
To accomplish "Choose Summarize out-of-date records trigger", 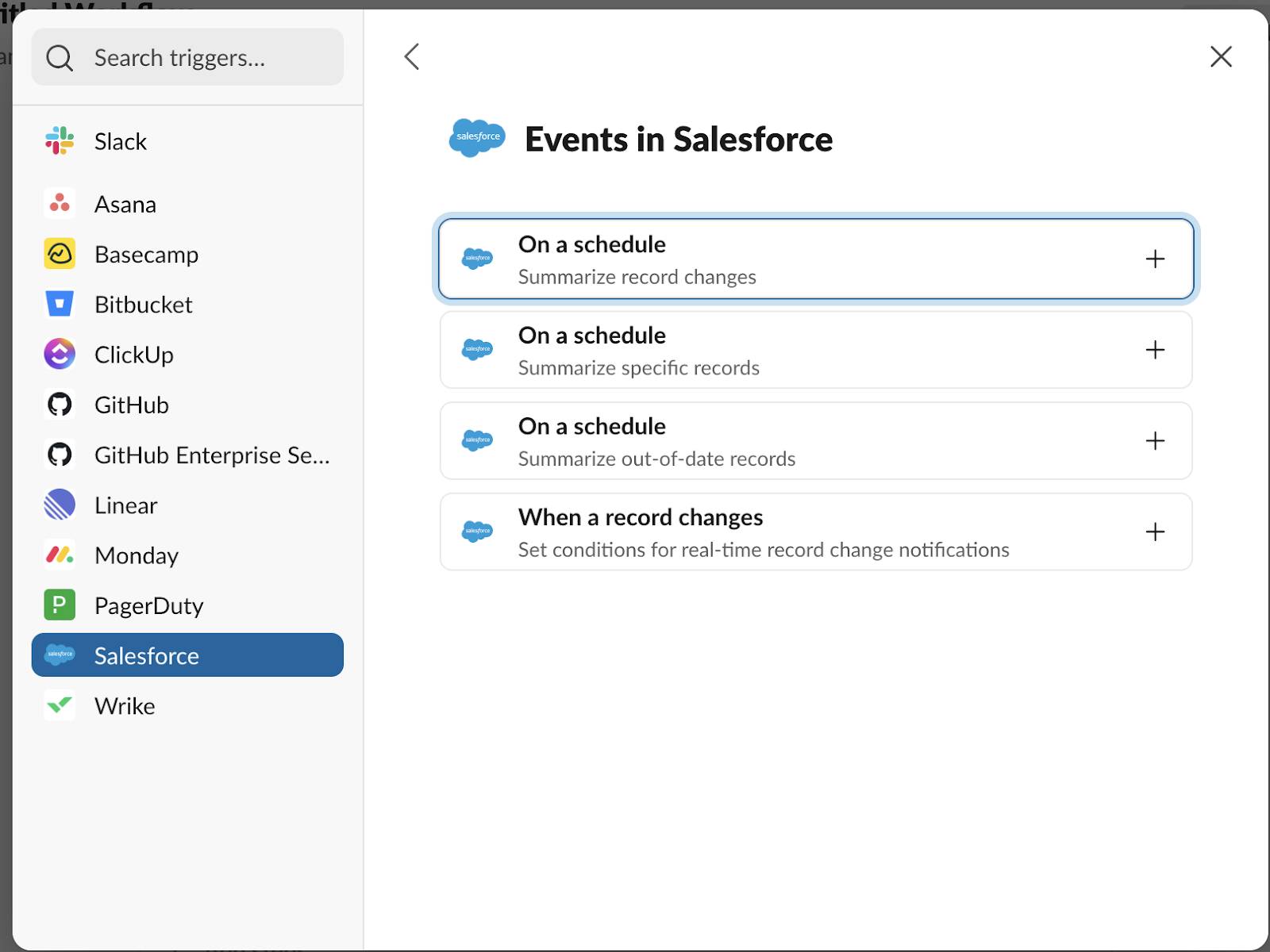I will tap(816, 440).
